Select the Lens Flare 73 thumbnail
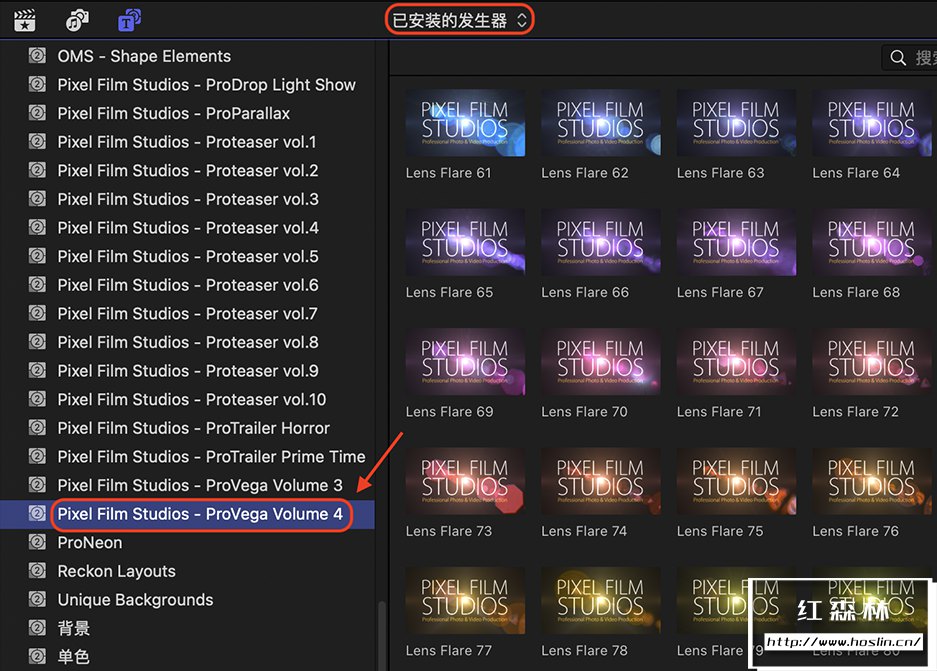Viewport: 937px width, 671px height. pyautogui.click(x=465, y=481)
